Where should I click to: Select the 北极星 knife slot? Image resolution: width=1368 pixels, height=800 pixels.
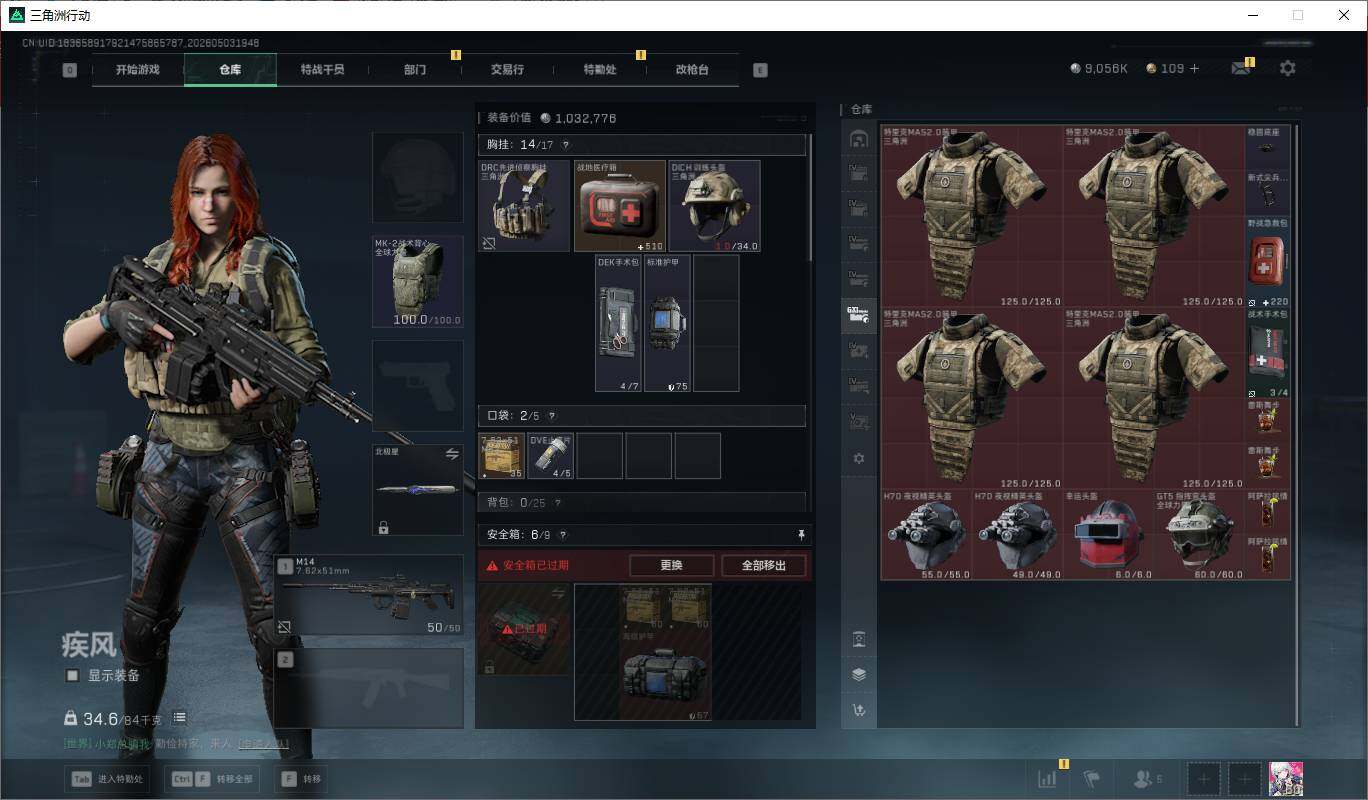coord(418,490)
